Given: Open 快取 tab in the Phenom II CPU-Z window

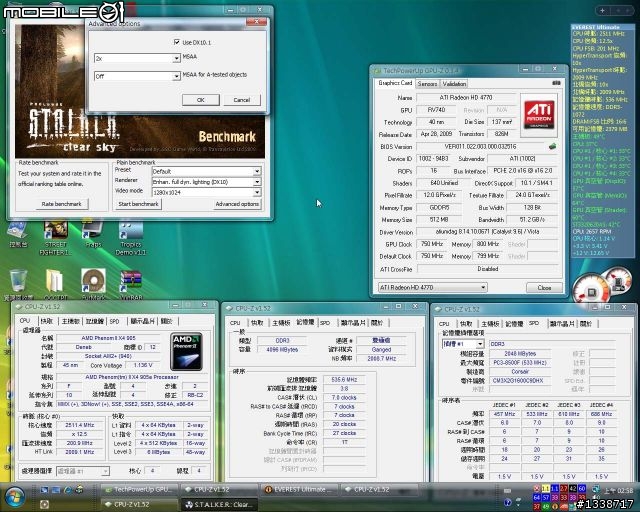Looking at the screenshot, I should click(x=47, y=321).
